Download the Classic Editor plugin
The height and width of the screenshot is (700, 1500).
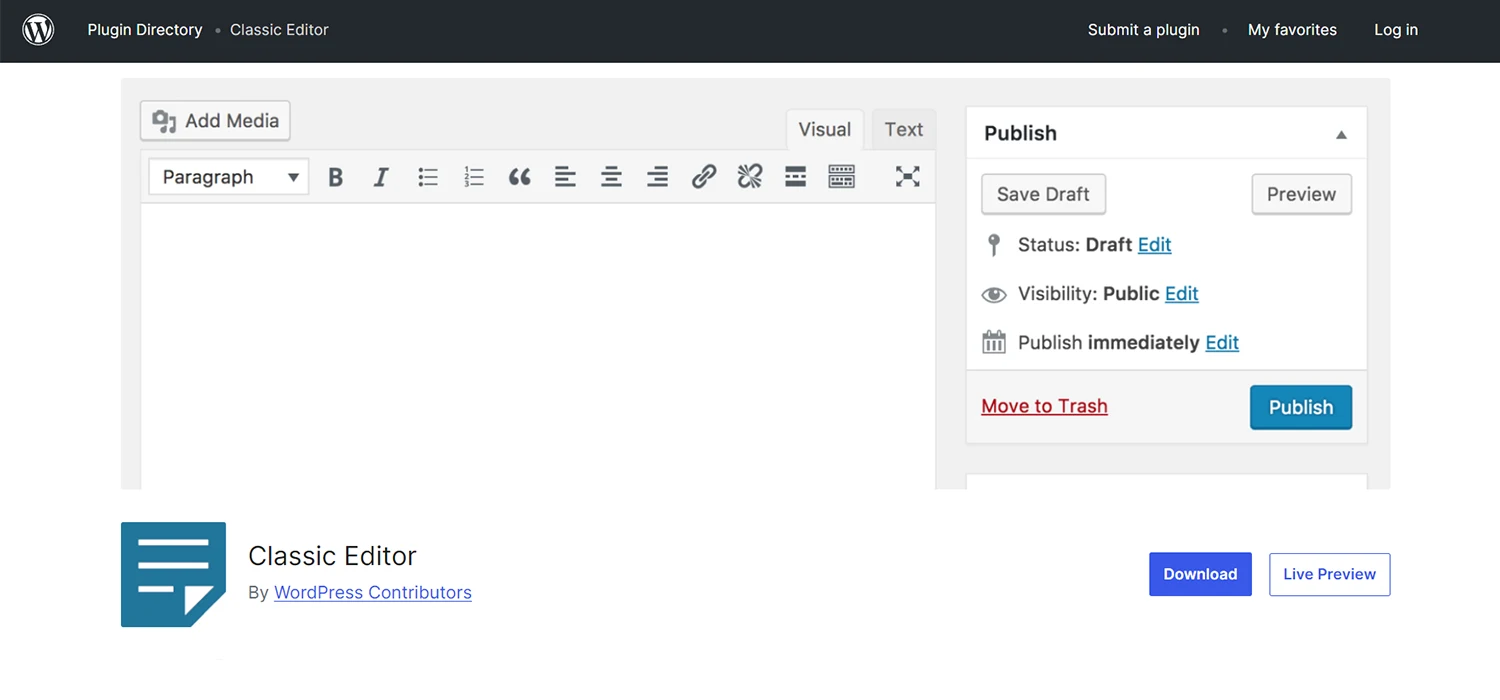(x=1200, y=574)
